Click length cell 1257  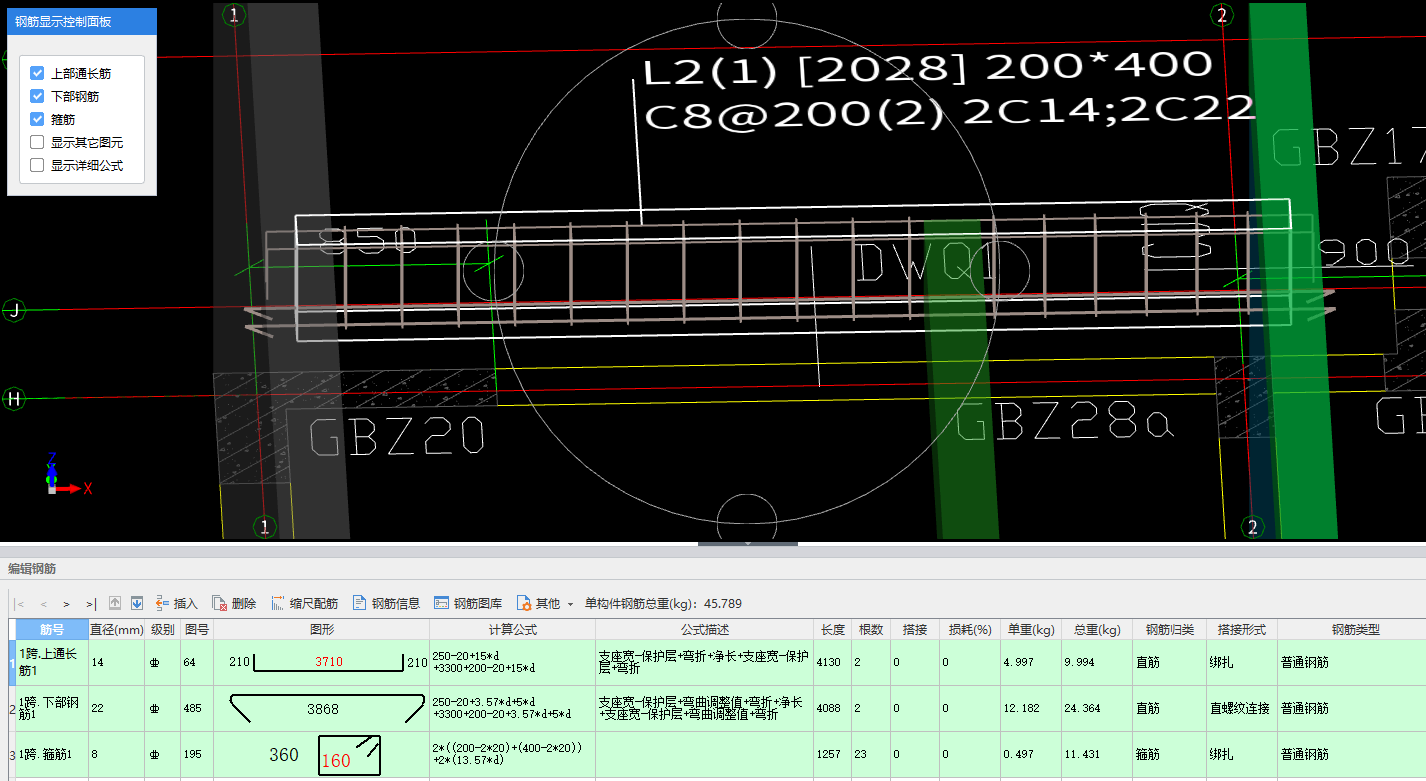(833, 754)
